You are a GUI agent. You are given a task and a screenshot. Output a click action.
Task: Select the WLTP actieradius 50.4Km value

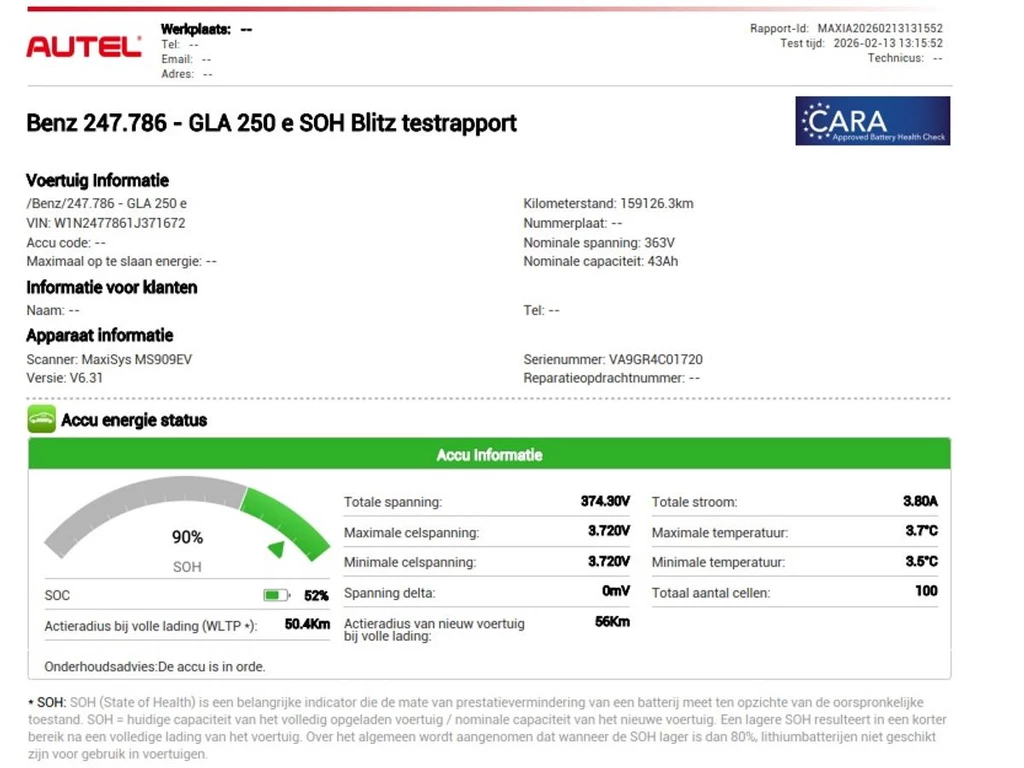point(307,624)
